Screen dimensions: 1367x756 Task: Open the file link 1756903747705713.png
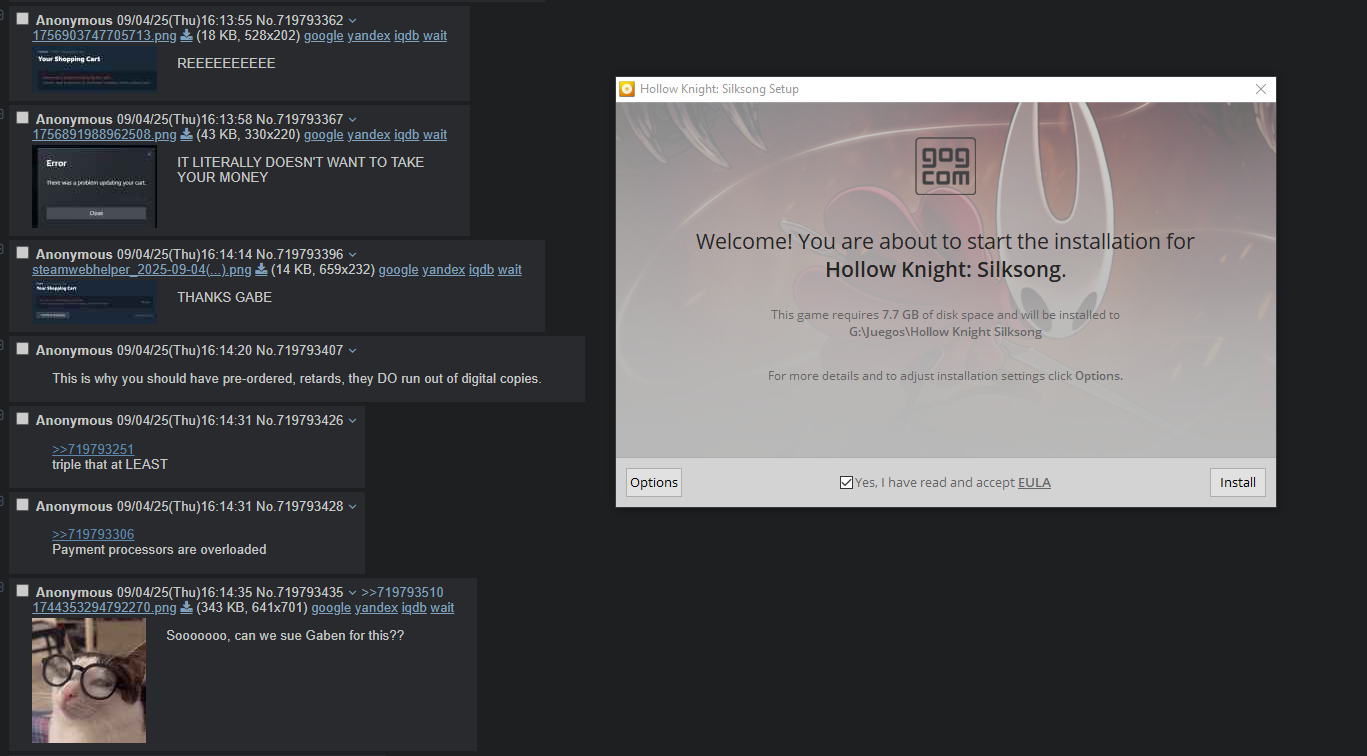[x=104, y=36]
